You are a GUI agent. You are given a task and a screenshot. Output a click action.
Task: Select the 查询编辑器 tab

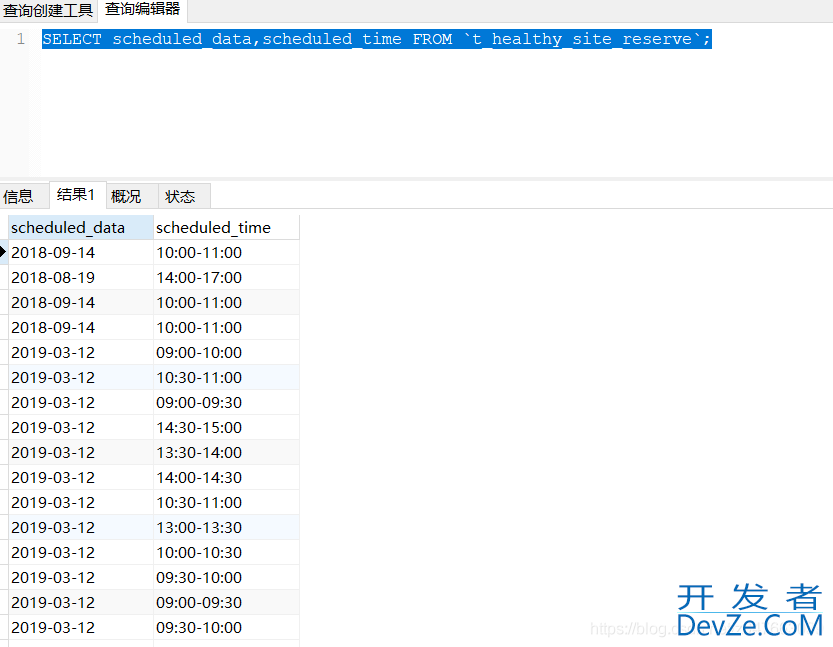pos(142,10)
